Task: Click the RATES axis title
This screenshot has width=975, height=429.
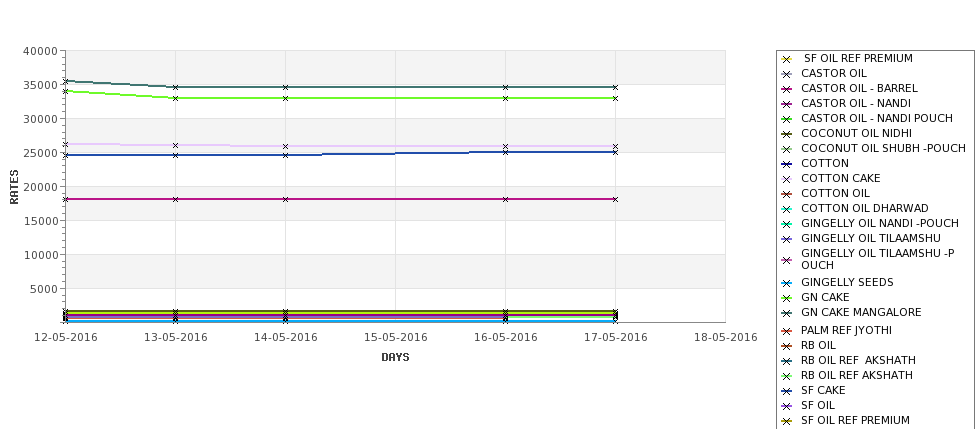Action: coord(14,187)
